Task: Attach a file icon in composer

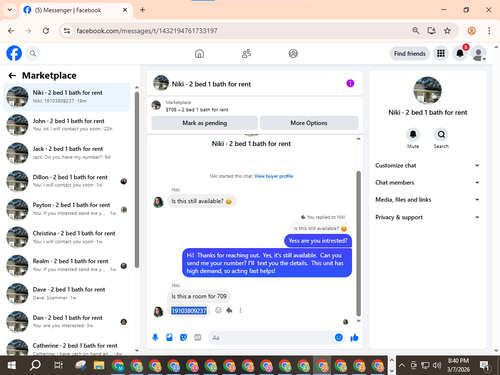Action: pyautogui.click(x=169, y=338)
